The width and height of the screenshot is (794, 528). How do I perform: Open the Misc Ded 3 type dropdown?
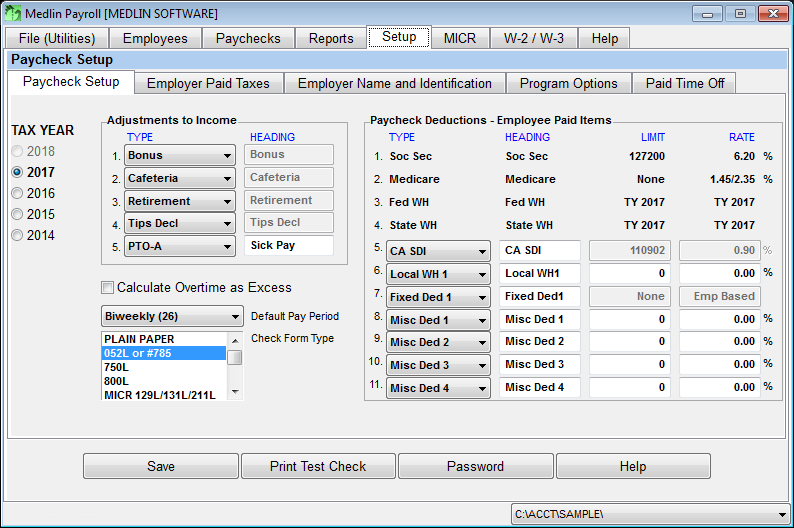pos(438,365)
